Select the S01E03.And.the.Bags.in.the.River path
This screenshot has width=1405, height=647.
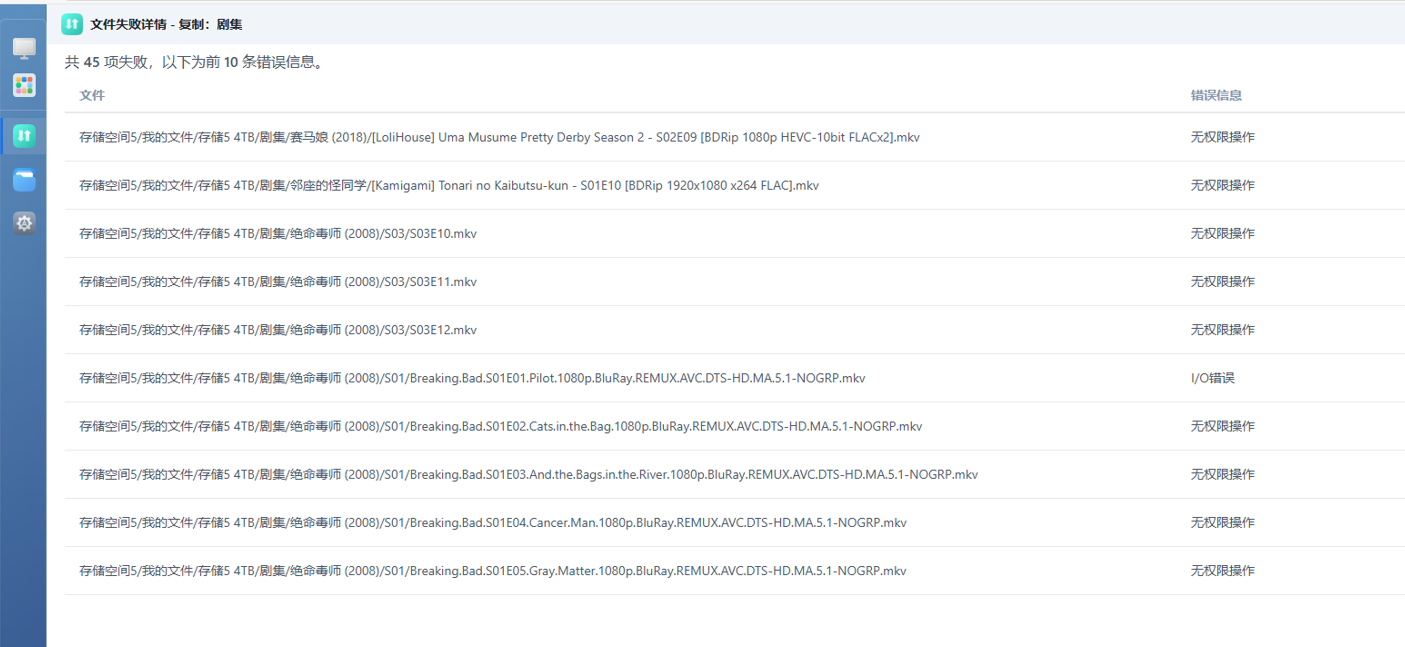coord(529,474)
